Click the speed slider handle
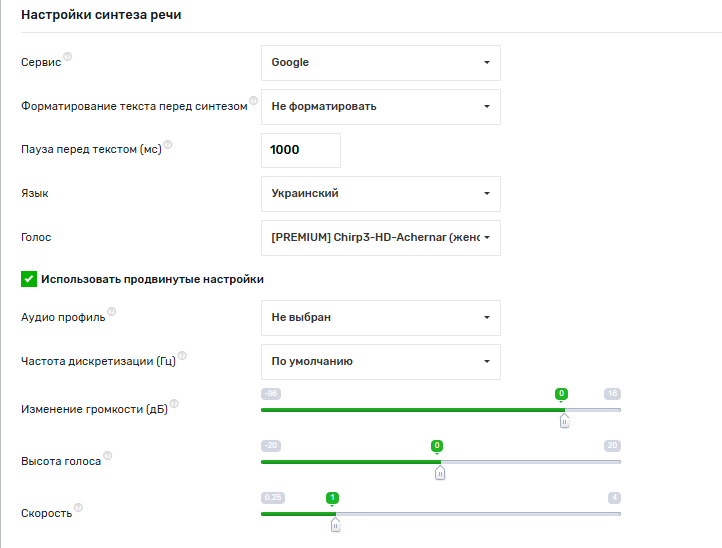The height and width of the screenshot is (548, 722). (x=335, y=524)
